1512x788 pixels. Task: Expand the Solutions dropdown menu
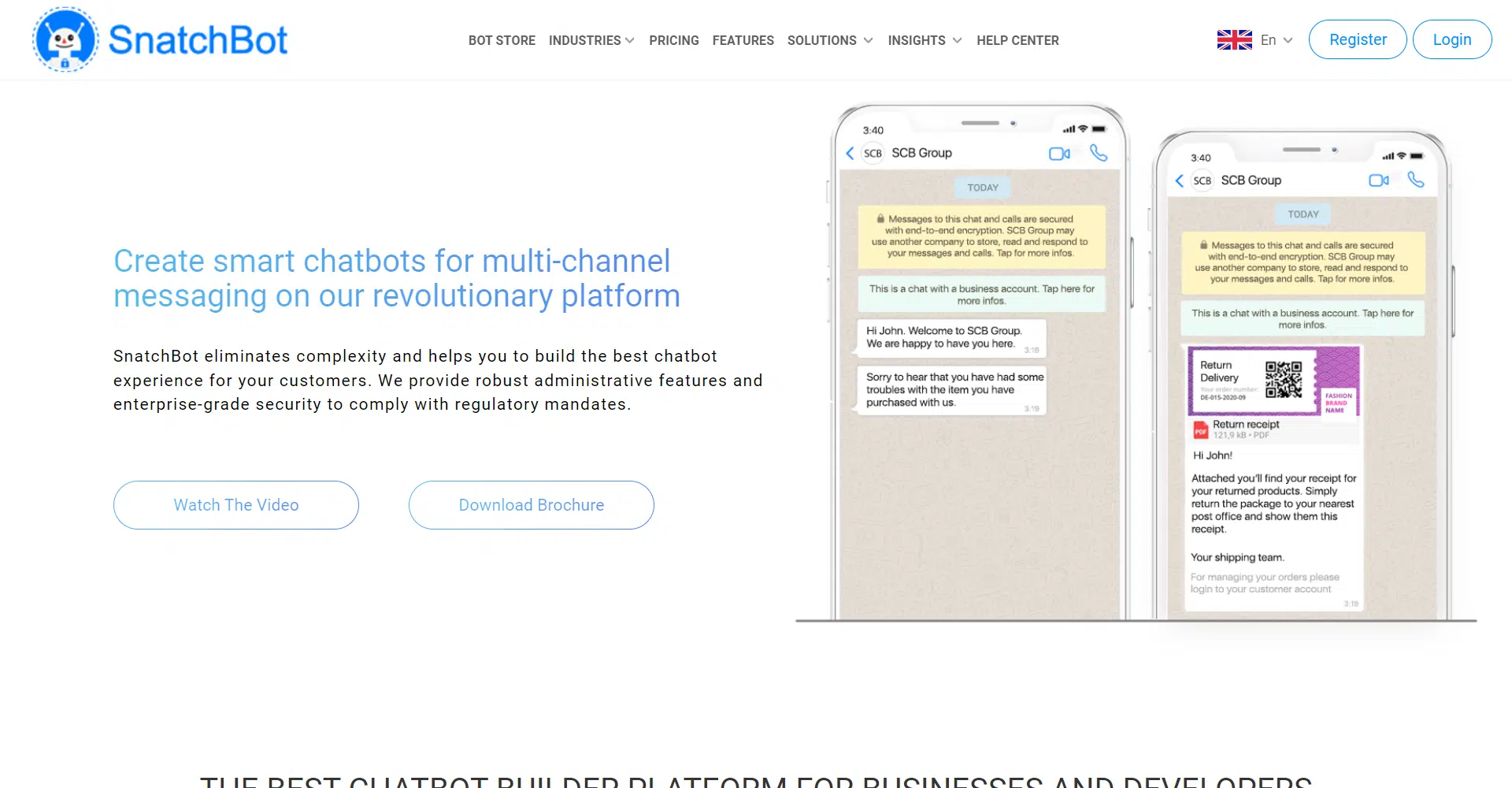tap(829, 40)
